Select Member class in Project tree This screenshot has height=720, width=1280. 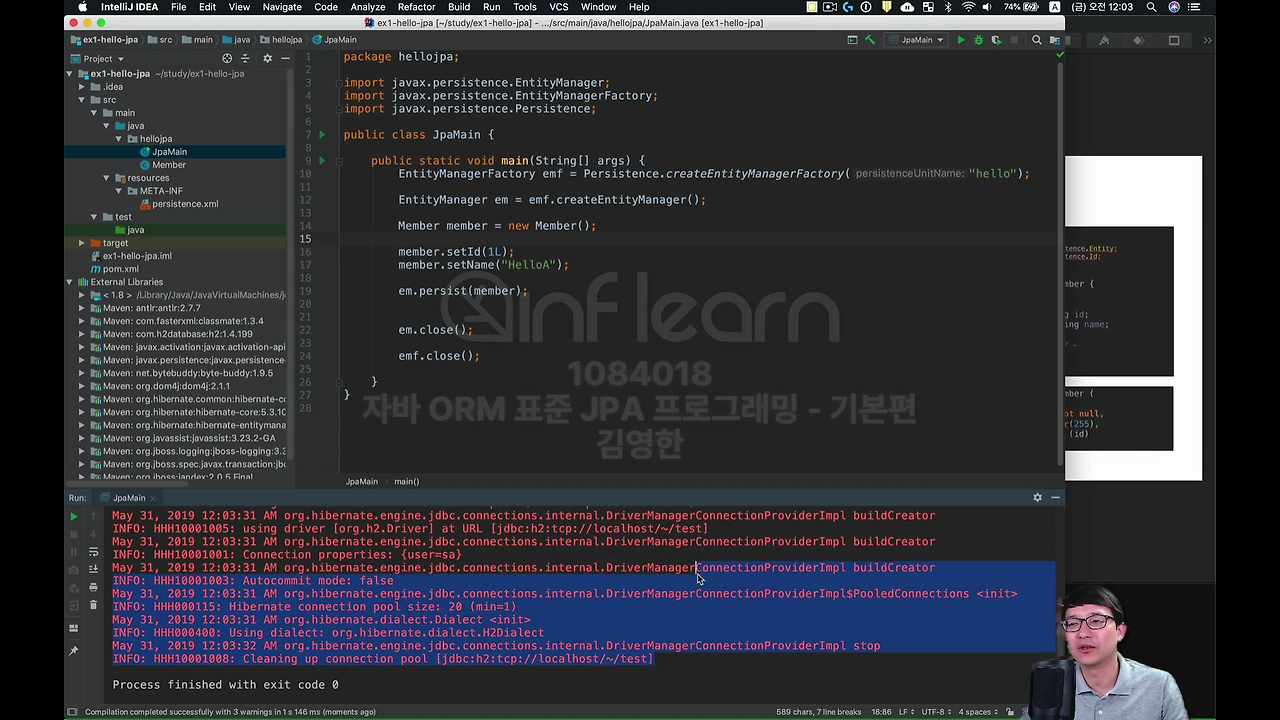[169, 165]
